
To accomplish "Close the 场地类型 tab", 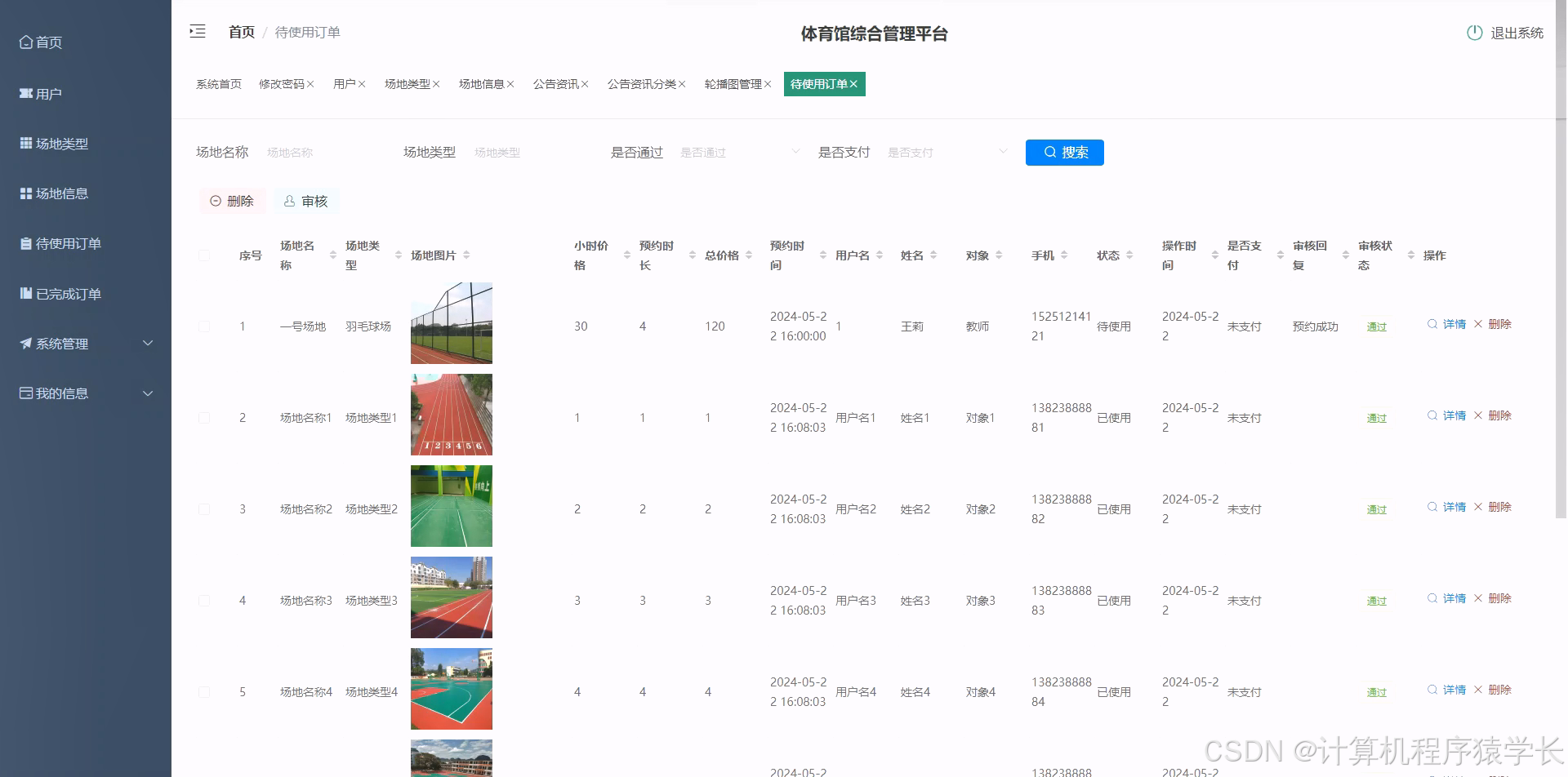I will coord(436,84).
